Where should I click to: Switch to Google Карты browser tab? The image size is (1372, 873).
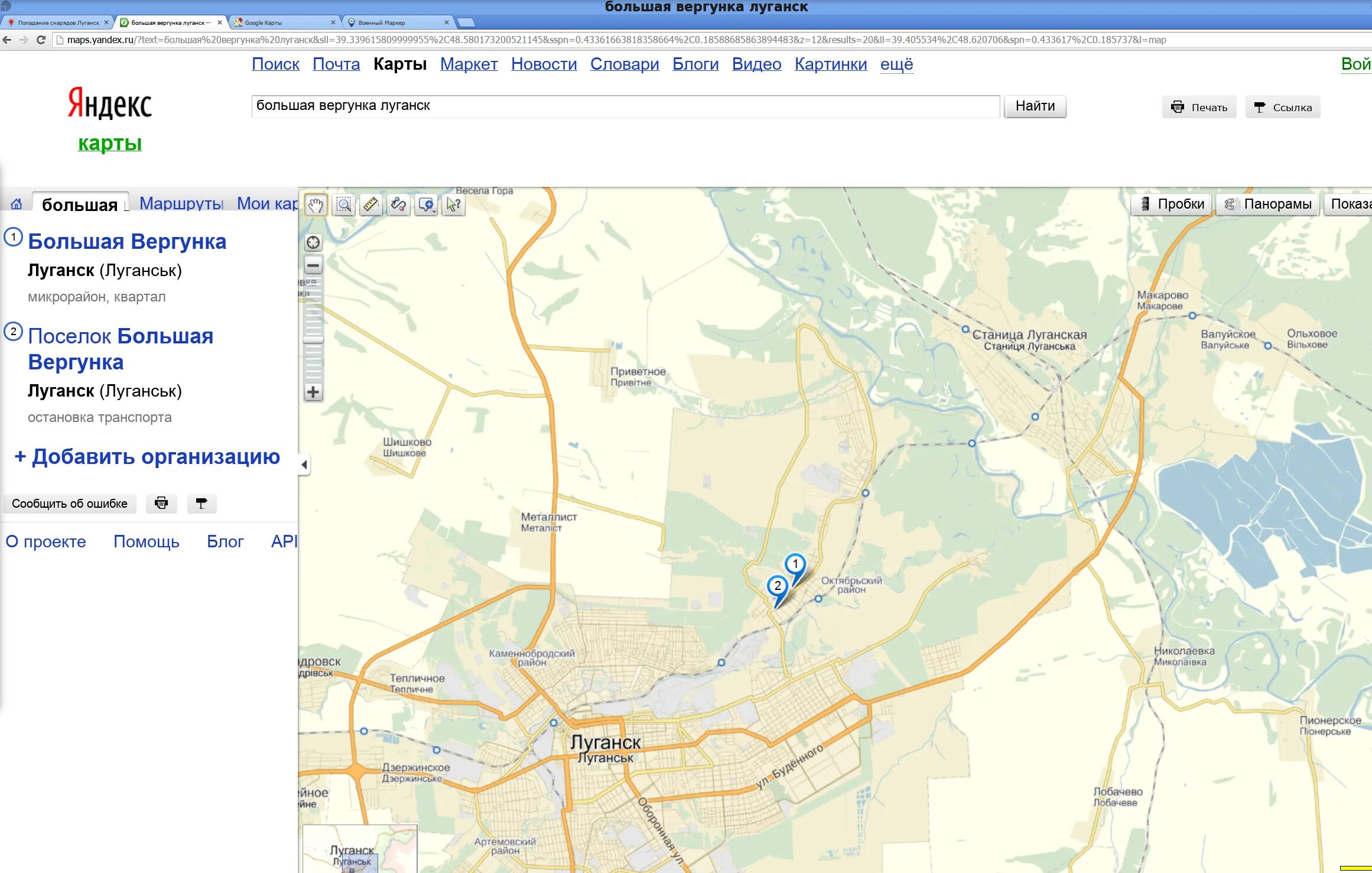pyautogui.click(x=284, y=22)
